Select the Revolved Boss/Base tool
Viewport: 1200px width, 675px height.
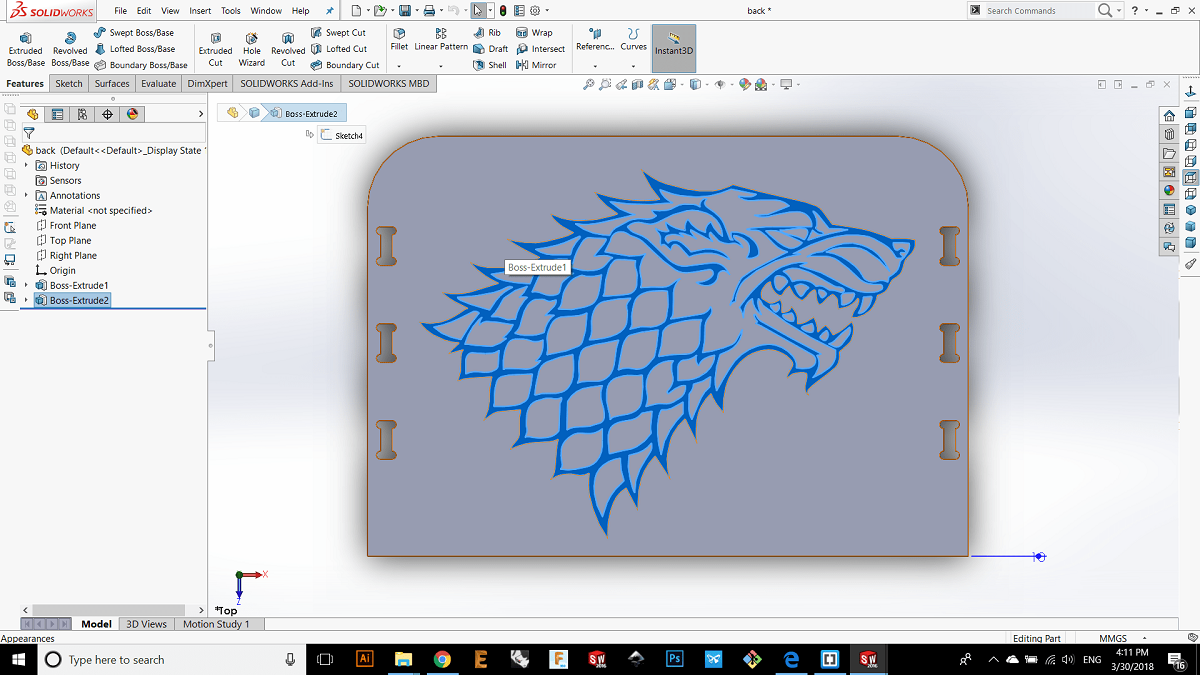click(x=70, y=48)
